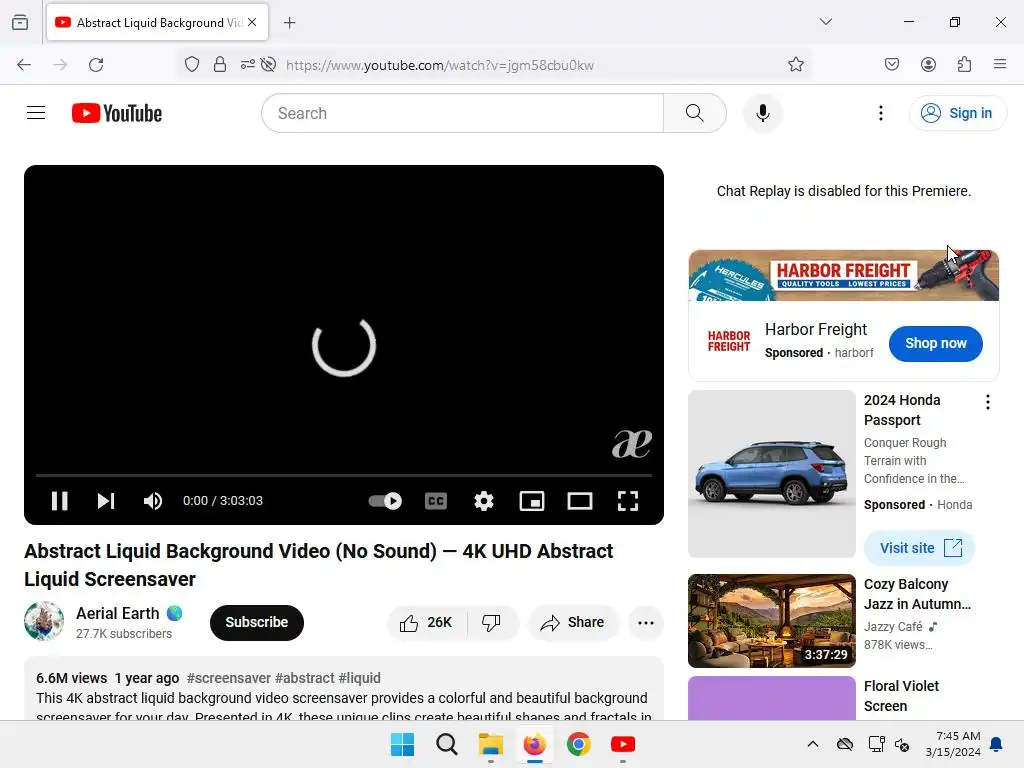Viewport: 1024px width, 768px height.
Task: Open Chrome from taskbar
Action: click(x=579, y=744)
